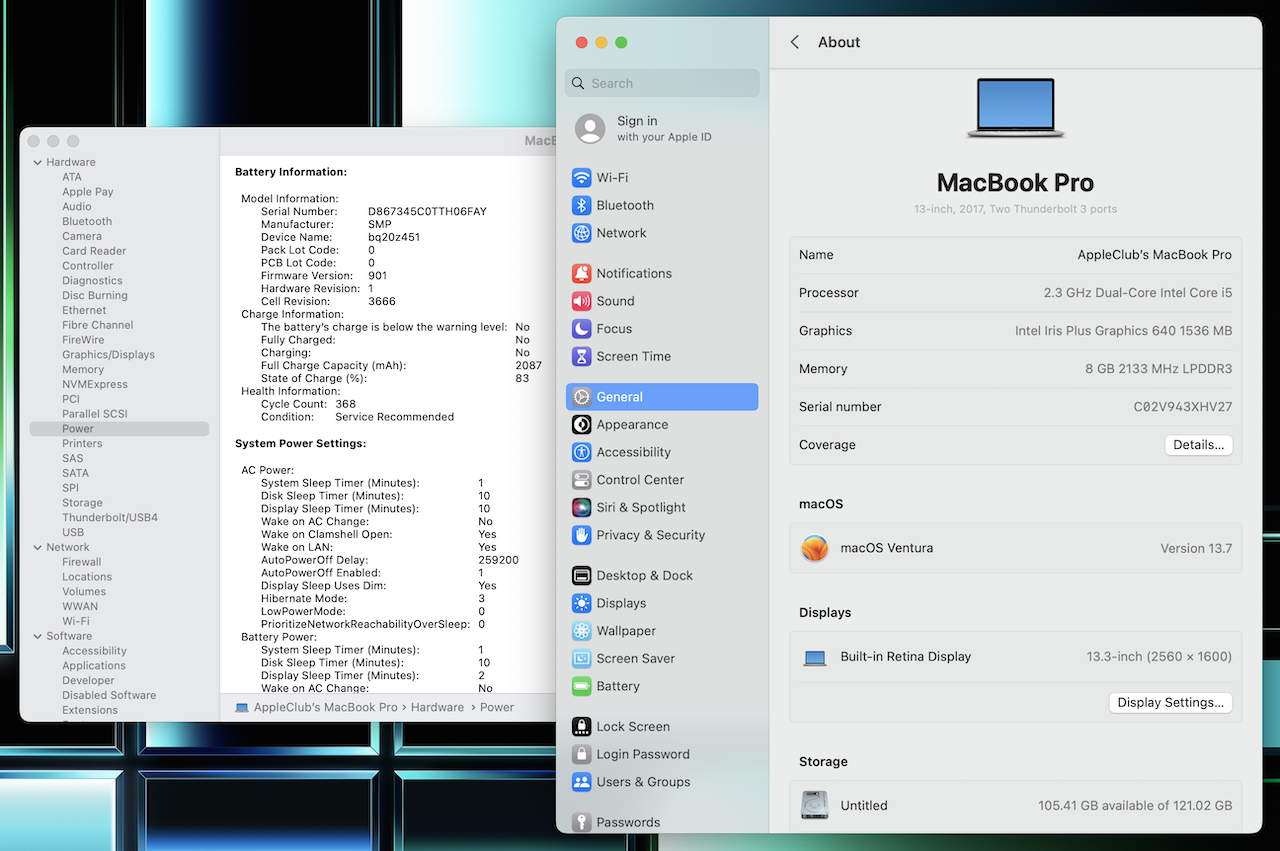Click the 105.41 GB available storage text
Viewport: 1280px width, 851px height.
coord(1135,805)
